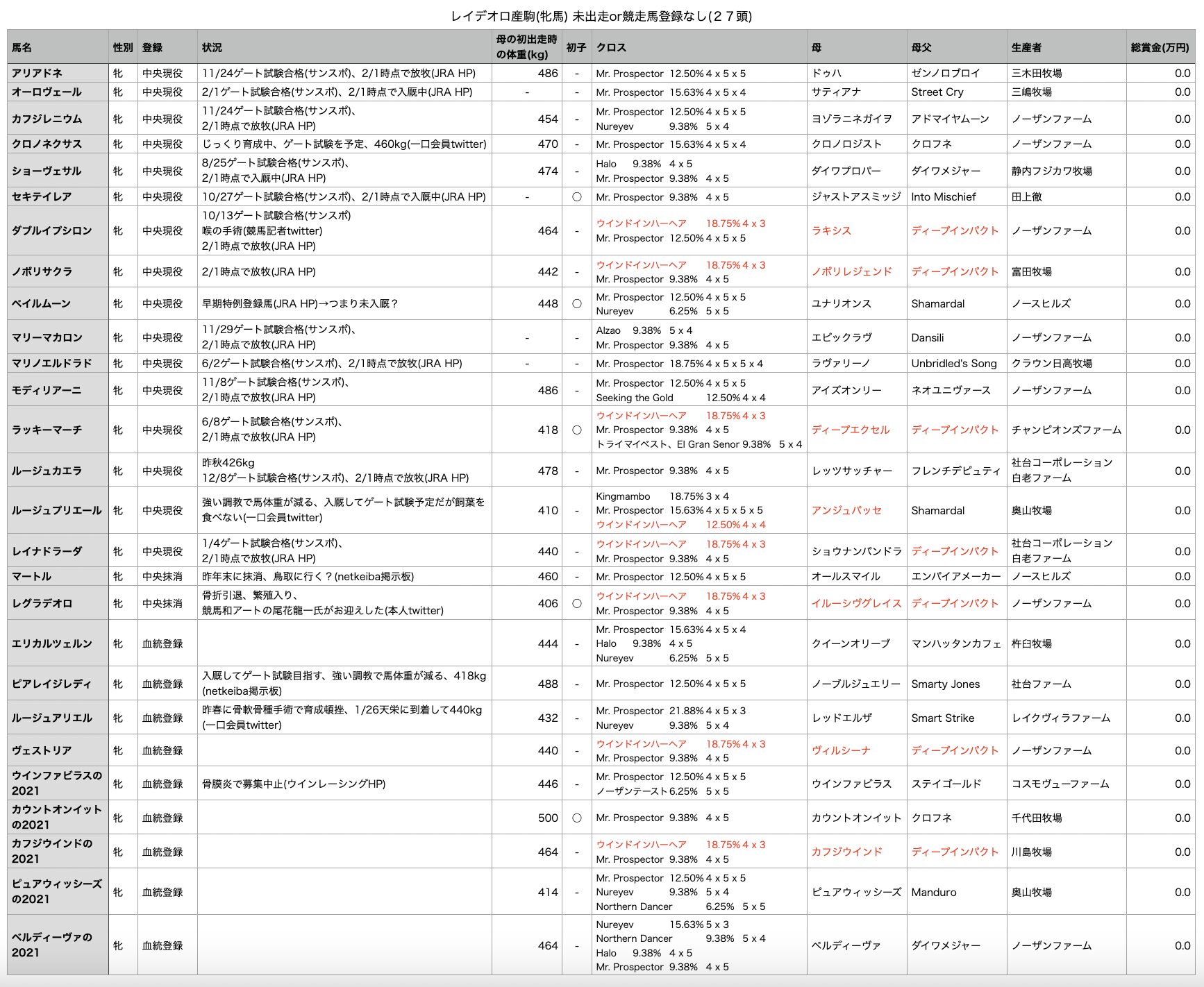Click the horse name レグラデオロ
This screenshot has width=1204, height=987.
(x=42, y=603)
